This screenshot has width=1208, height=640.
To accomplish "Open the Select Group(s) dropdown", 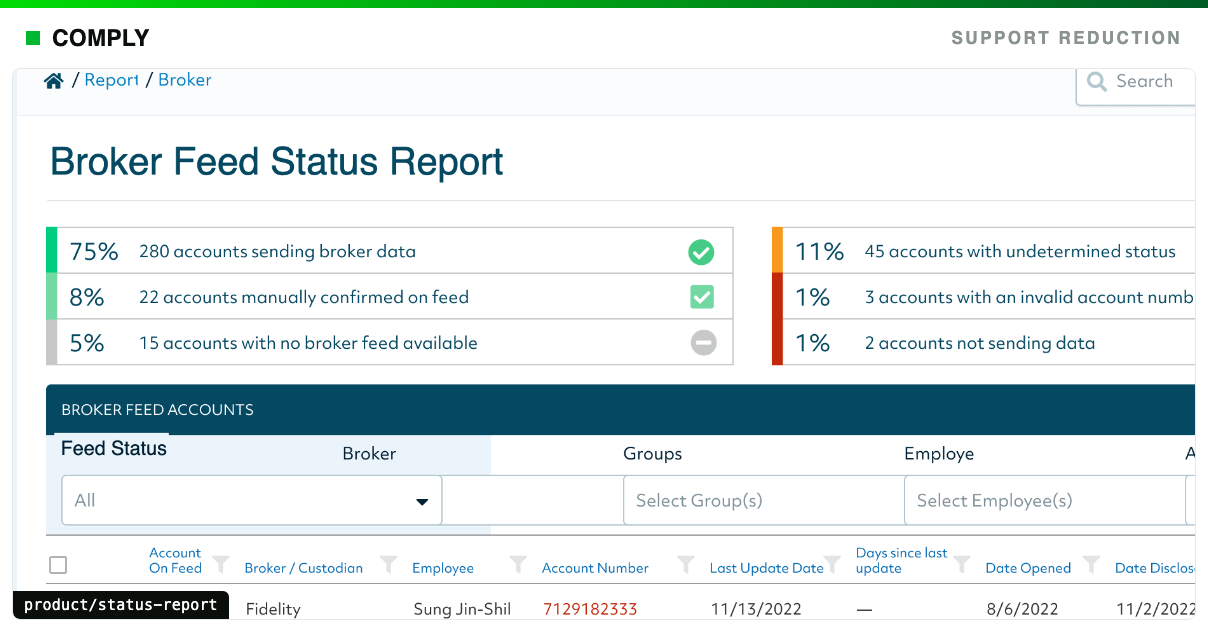I will pyautogui.click(x=763, y=500).
